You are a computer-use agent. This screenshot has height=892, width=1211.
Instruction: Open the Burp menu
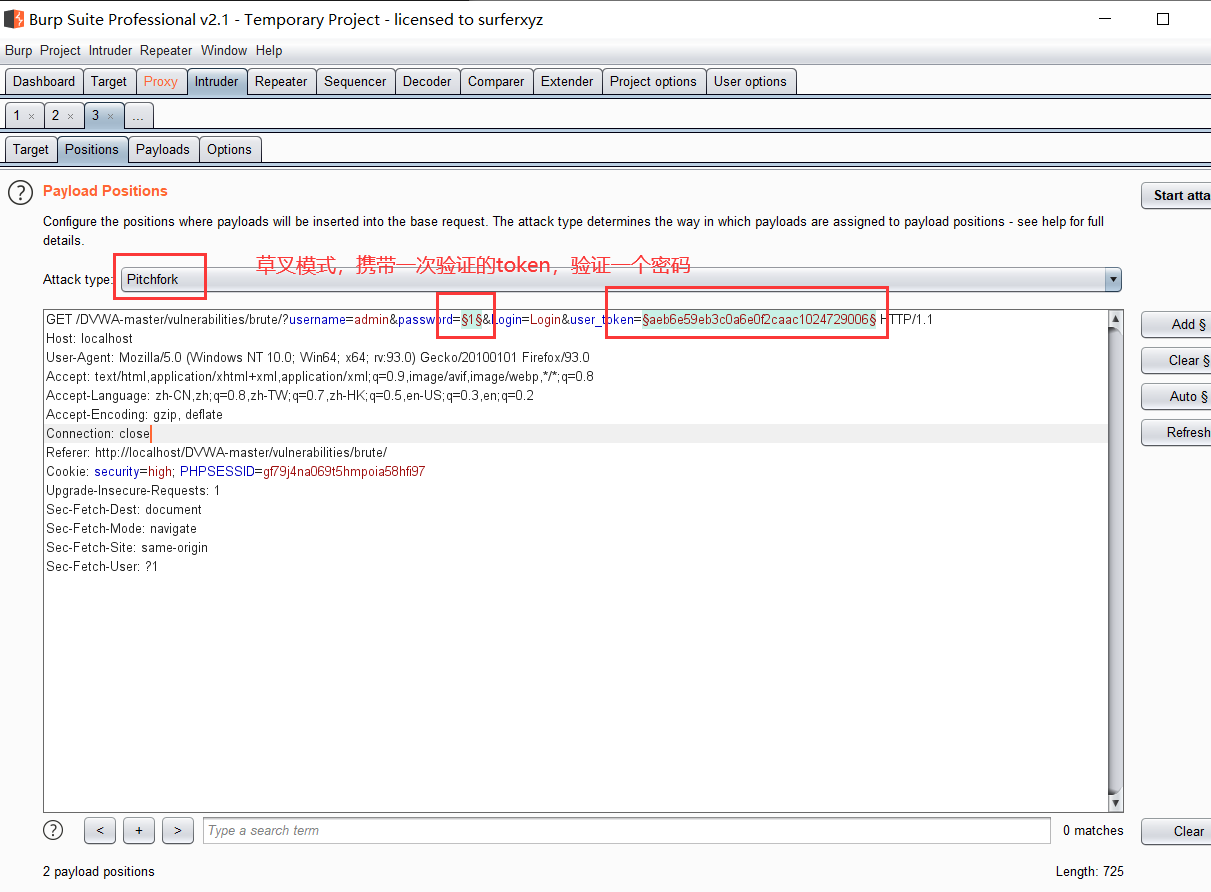click(x=18, y=50)
